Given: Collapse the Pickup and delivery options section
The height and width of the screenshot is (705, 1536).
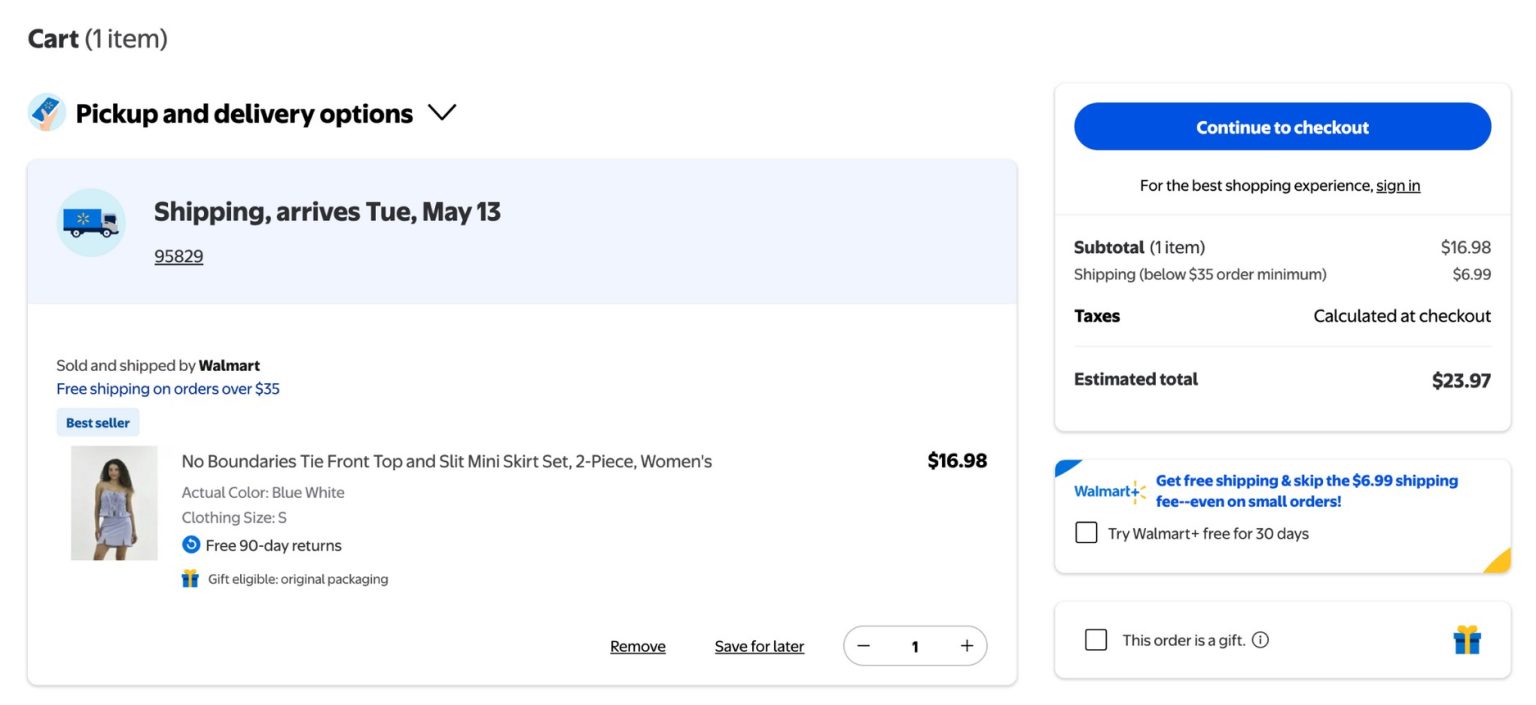Looking at the screenshot, I should [442, 112].
